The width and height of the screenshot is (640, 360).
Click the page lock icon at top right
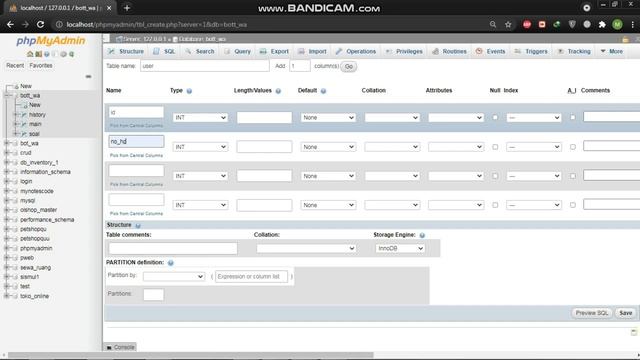[x=625, y=39]
